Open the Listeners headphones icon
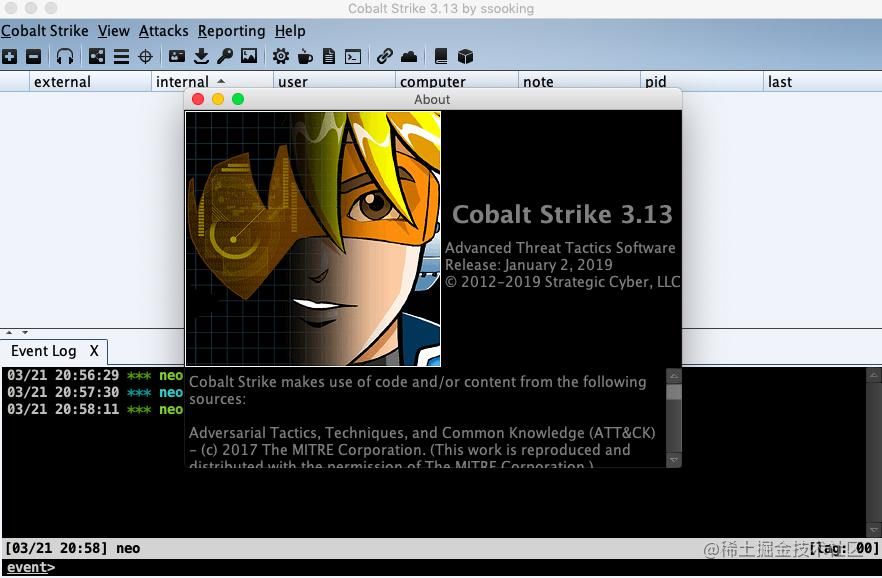 point(65,56)
